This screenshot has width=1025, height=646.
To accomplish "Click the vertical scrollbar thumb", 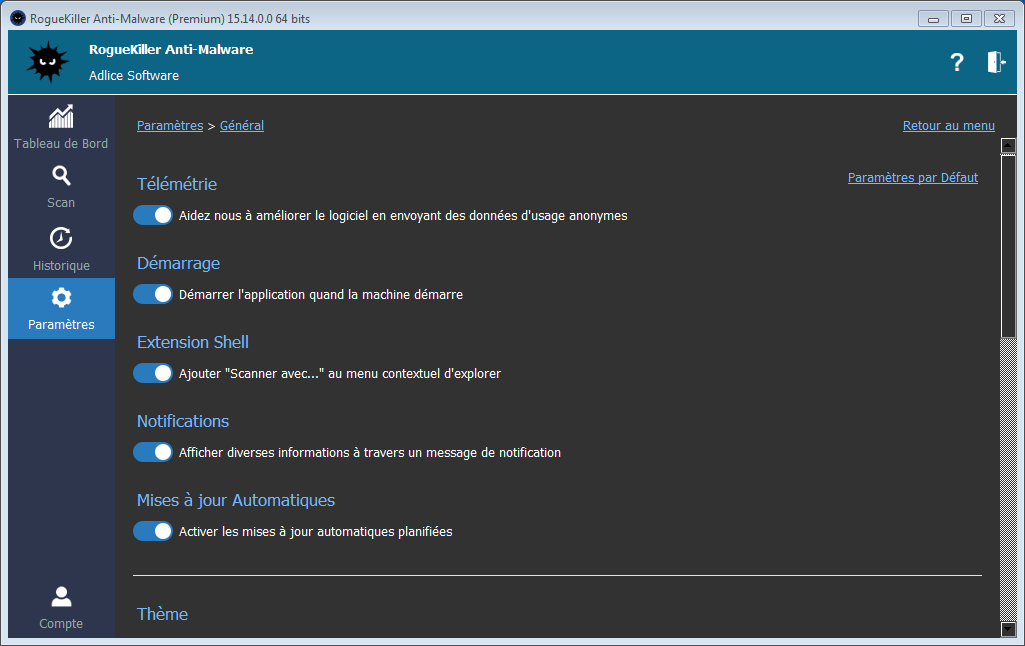I will [1008, 245].
